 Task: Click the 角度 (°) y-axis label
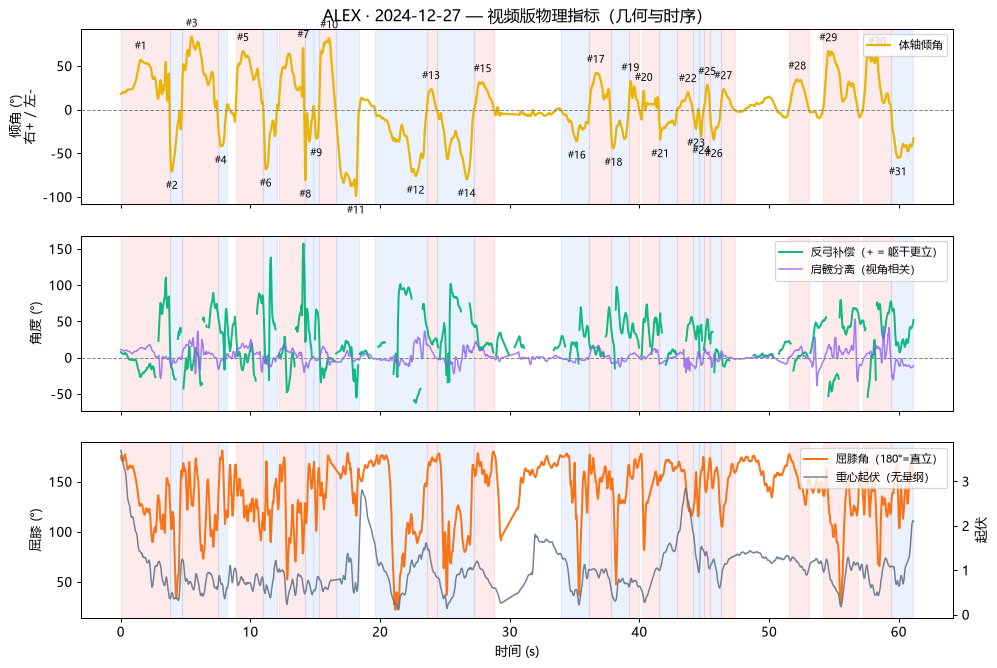tap(36, 323)
